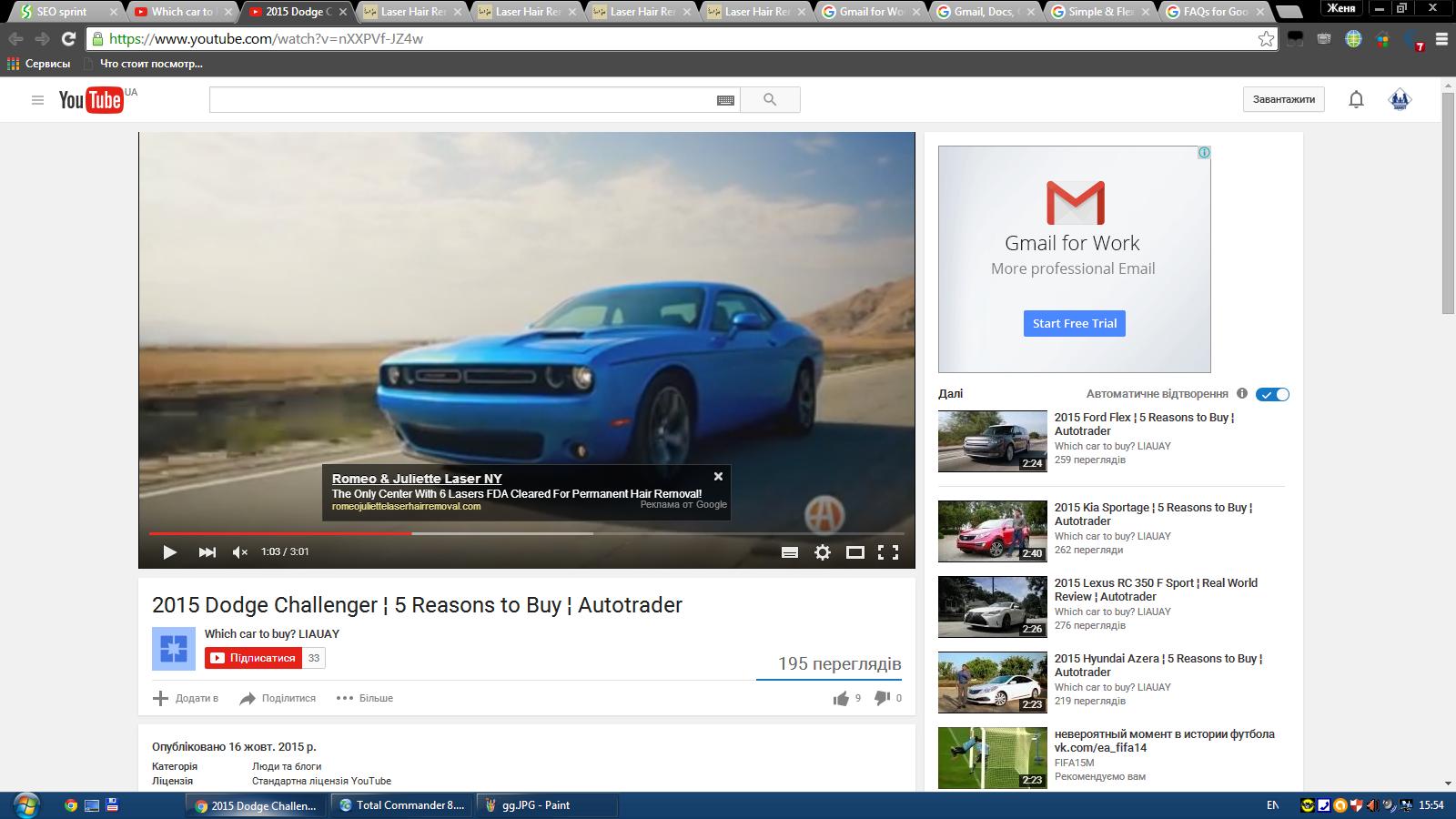
Task: Seek on the video progress bar
Action: click(526, 533)
